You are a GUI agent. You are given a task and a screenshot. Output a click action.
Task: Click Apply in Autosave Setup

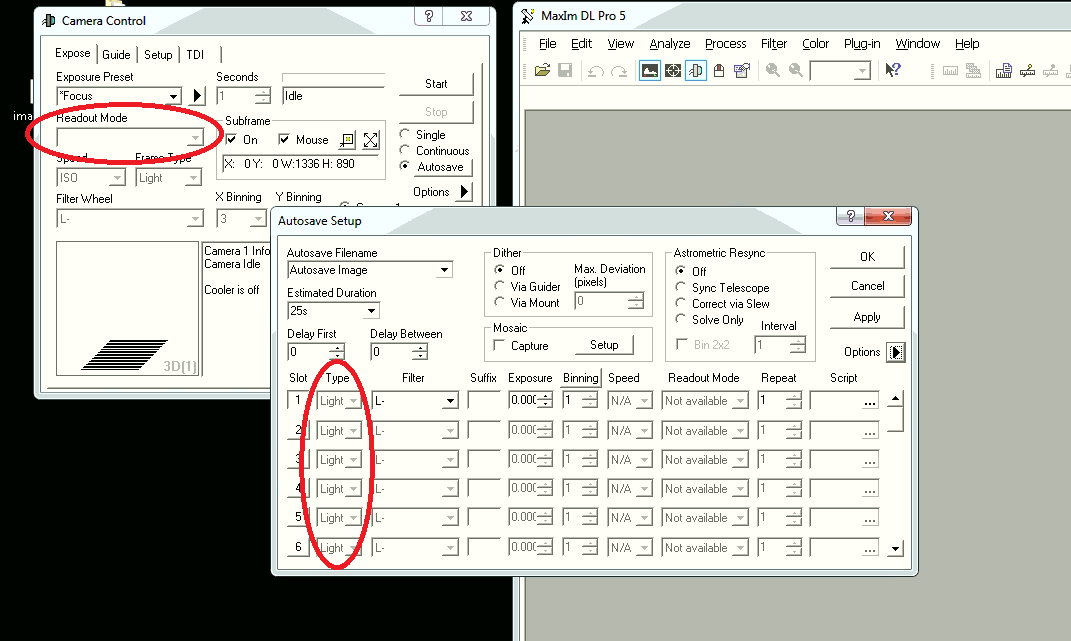(867, 317)
